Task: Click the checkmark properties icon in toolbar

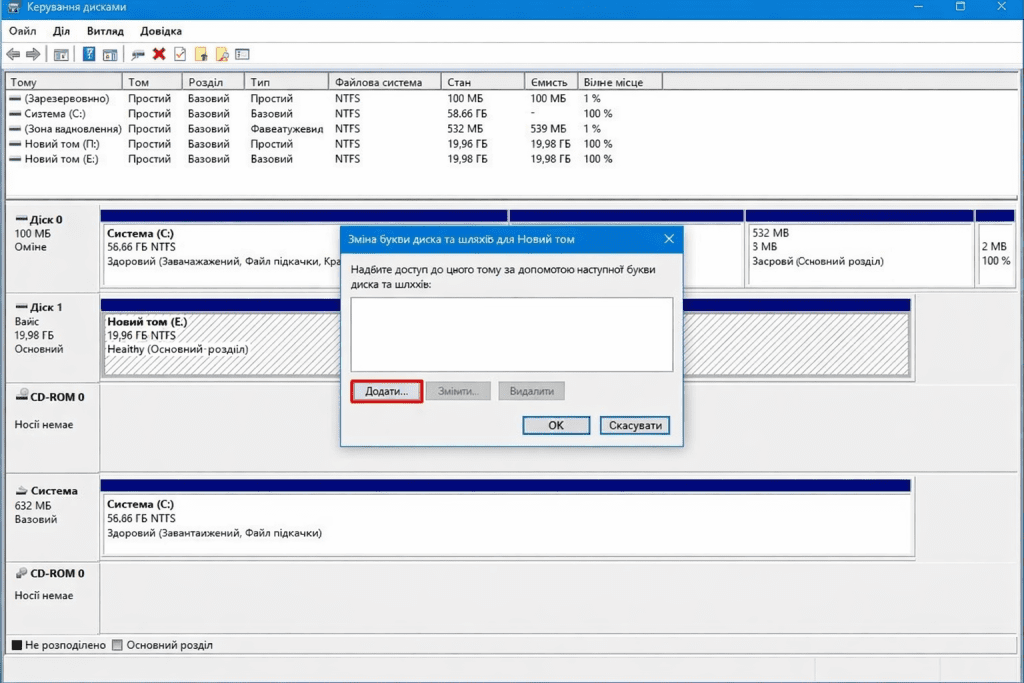Action: pyautogui.click(x=180, y=54)
